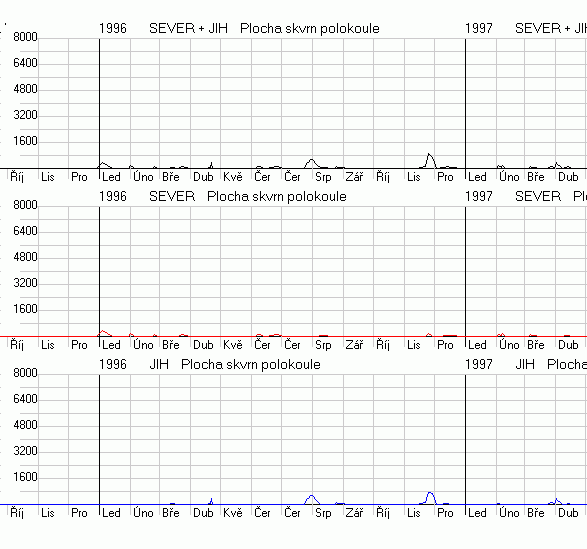Click the 4800 axis label on SEVER chart

(x=25, y=257)
